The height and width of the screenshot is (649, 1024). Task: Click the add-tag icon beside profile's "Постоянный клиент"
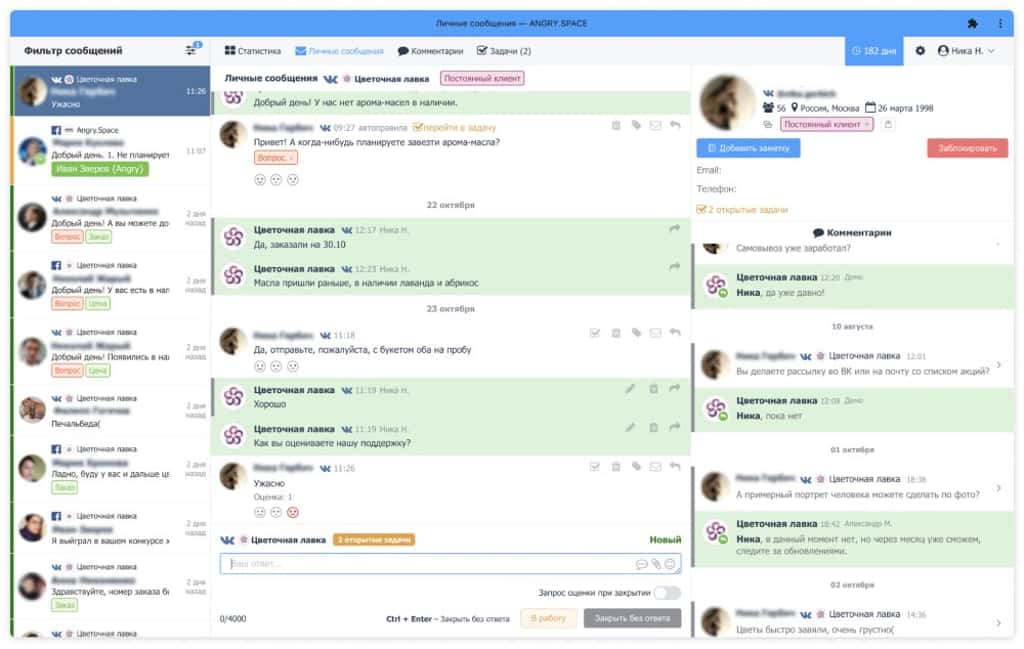click(888, 124)
